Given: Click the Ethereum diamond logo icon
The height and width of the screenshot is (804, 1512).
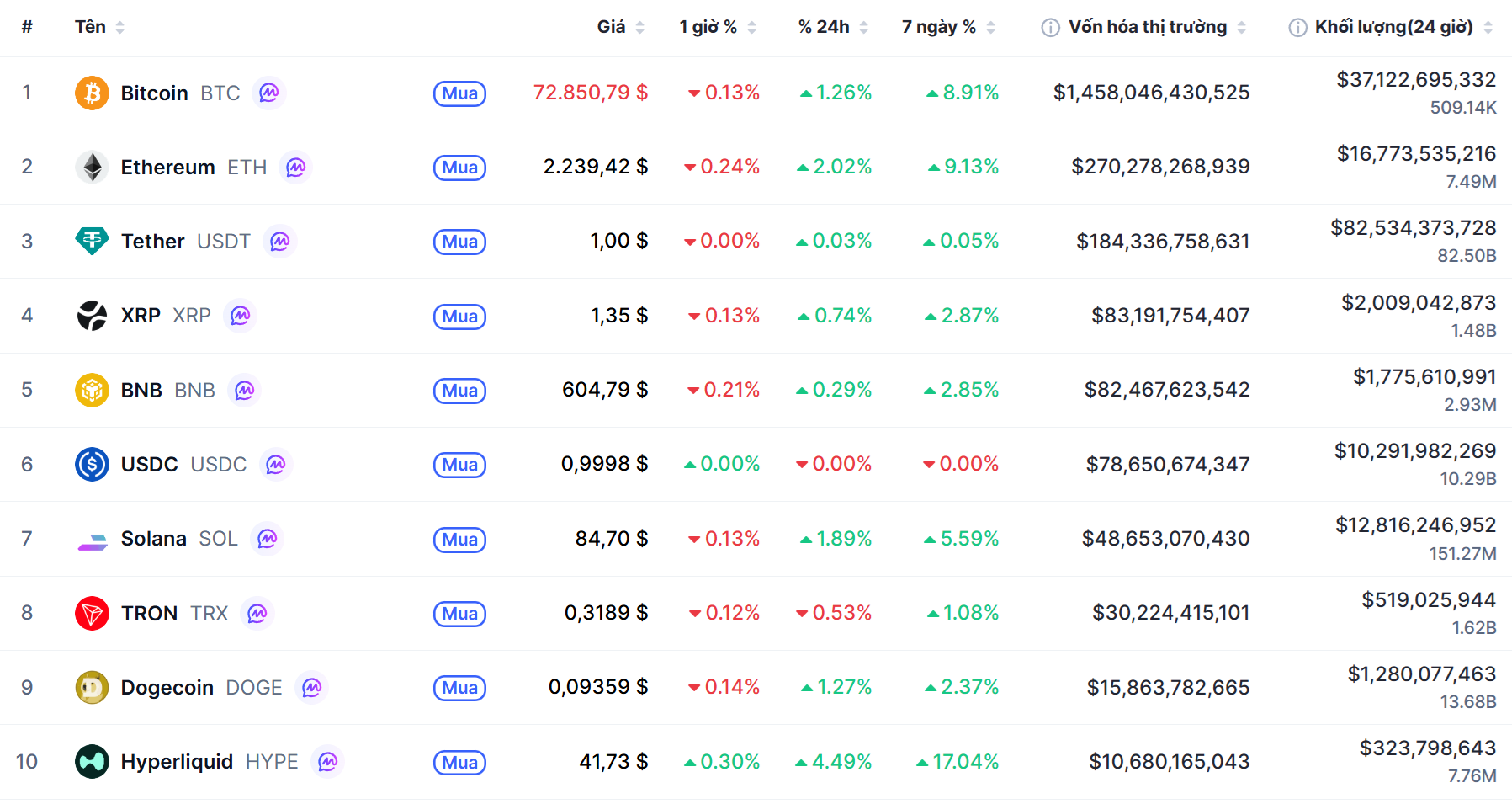Looking at the screenshot, I should [92, 167].
